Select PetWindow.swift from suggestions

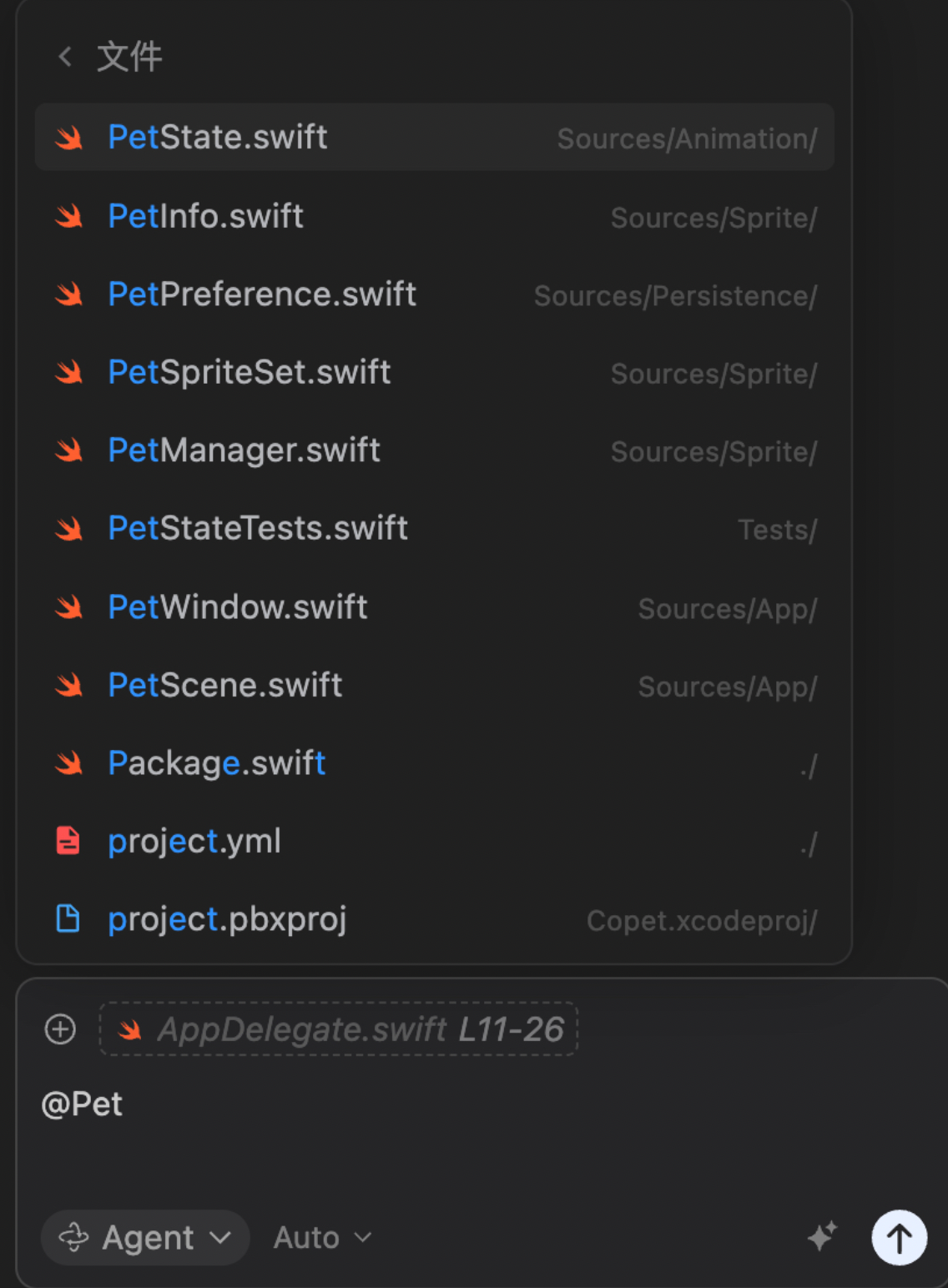pyautogui.click(x=434, y=607)
